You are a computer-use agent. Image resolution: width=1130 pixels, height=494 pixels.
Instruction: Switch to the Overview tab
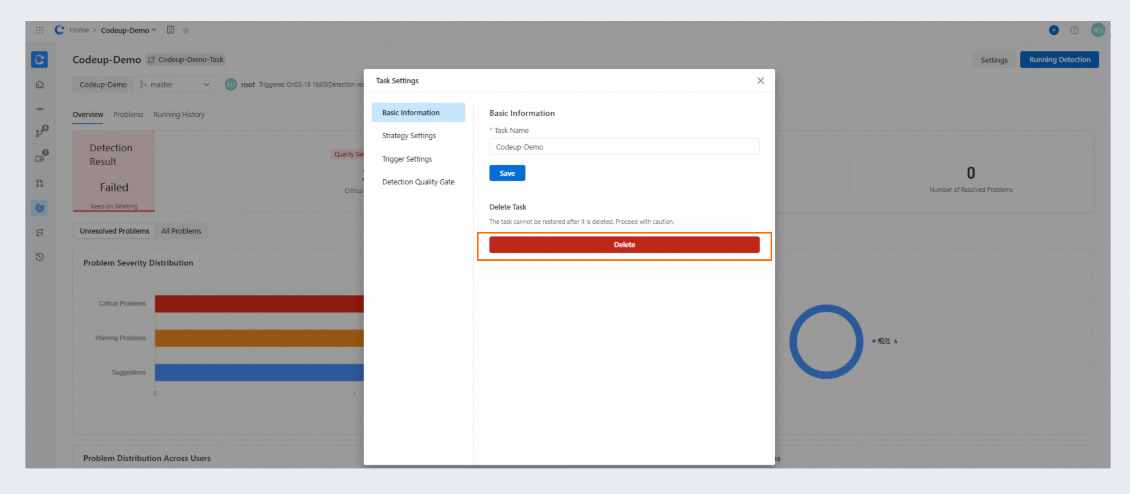coord(88,115)
